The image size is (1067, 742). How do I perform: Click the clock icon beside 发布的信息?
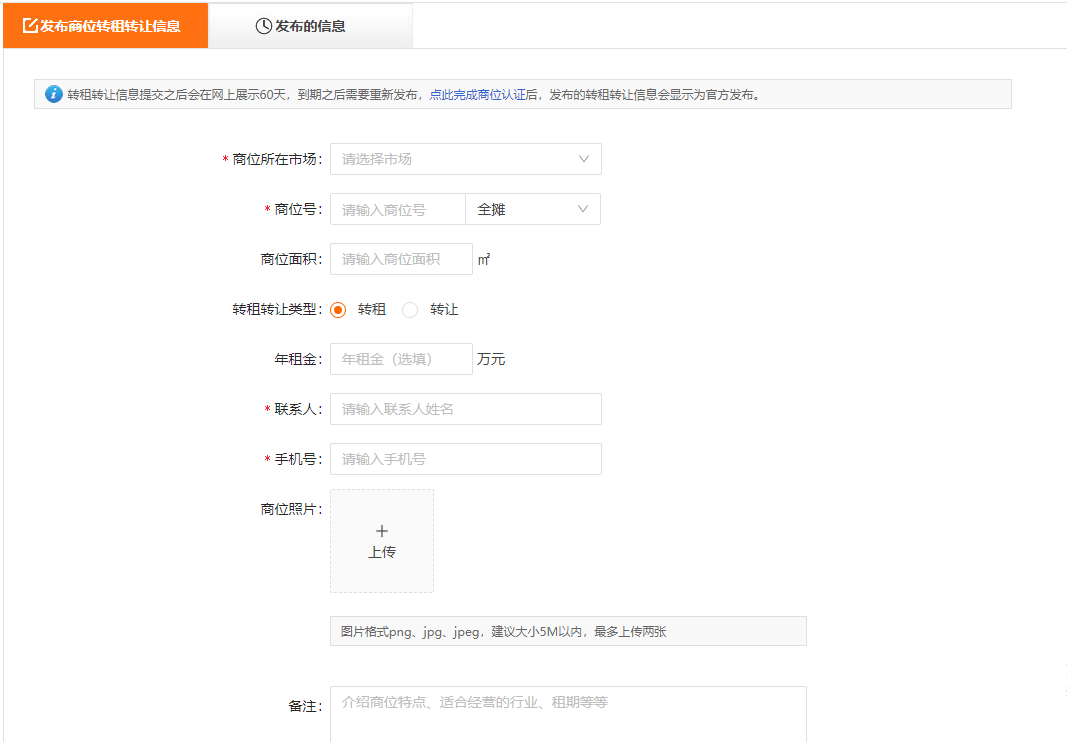pos(264,26)
